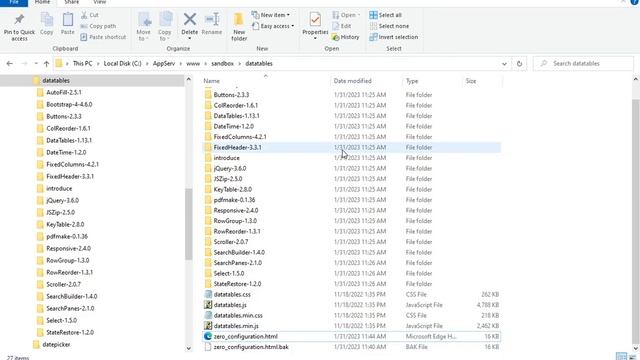Select the pdfmake-0.1.36 folder in file list
The image size is (640, 360).
pyautogui.click(x=351, y=200)
